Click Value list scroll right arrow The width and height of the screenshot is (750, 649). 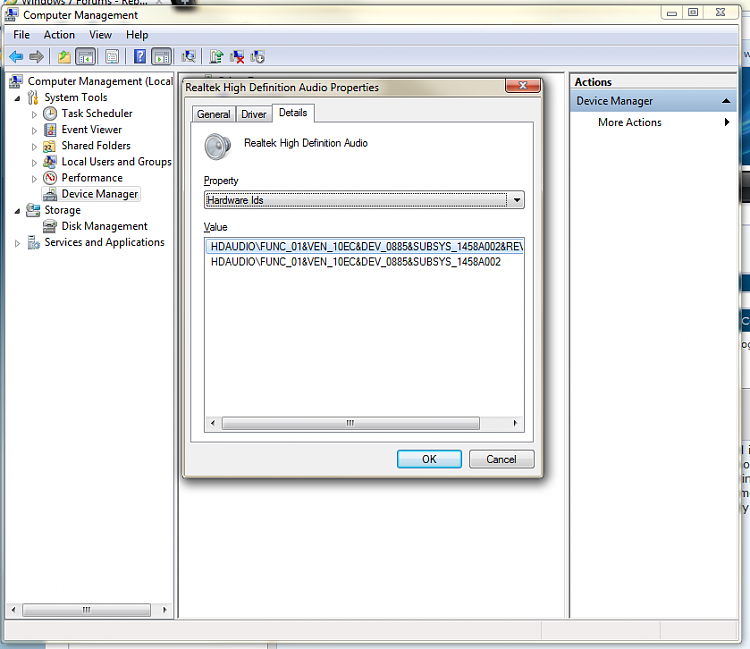pyautogui.click(x=515, y=423)
